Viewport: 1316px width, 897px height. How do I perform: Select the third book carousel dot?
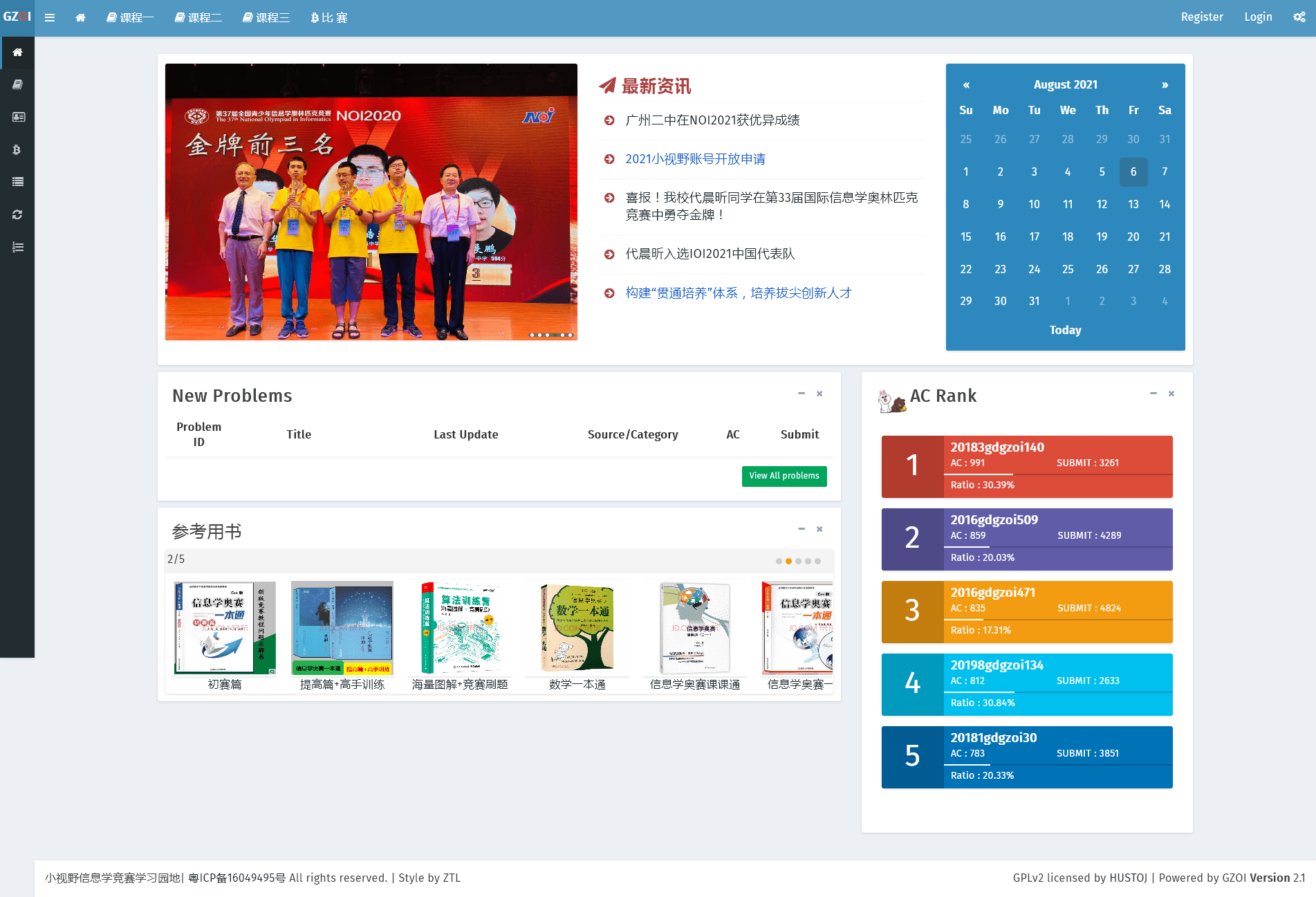coord(798,562)
